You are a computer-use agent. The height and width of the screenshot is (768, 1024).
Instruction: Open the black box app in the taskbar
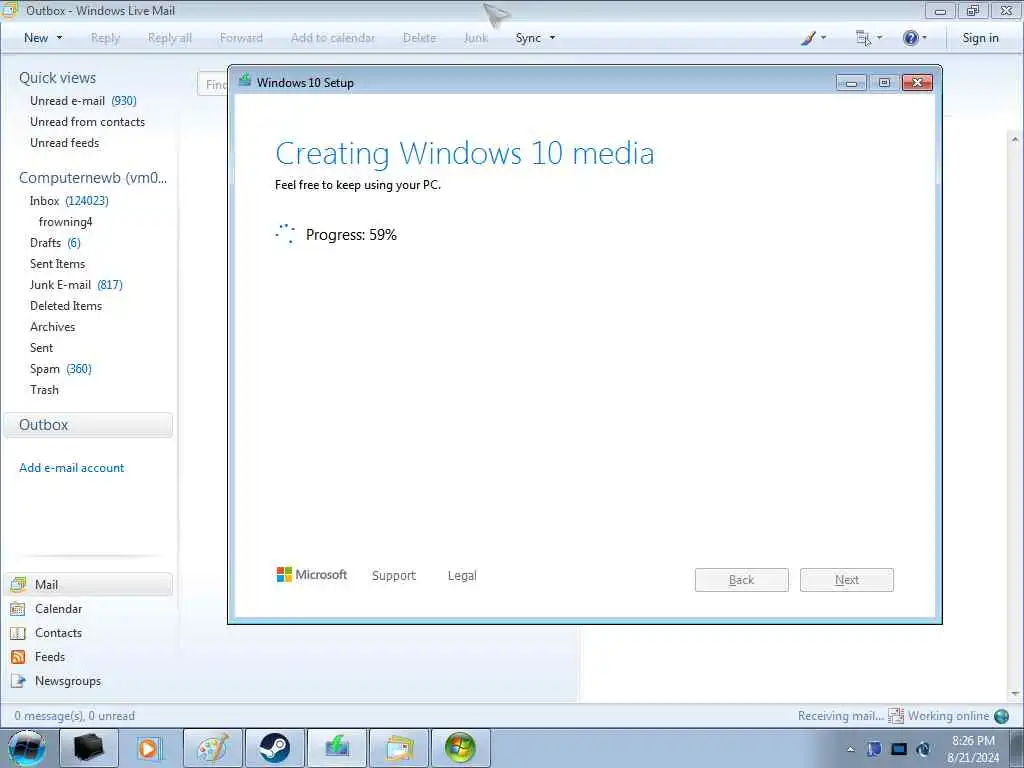coord(89,748)
